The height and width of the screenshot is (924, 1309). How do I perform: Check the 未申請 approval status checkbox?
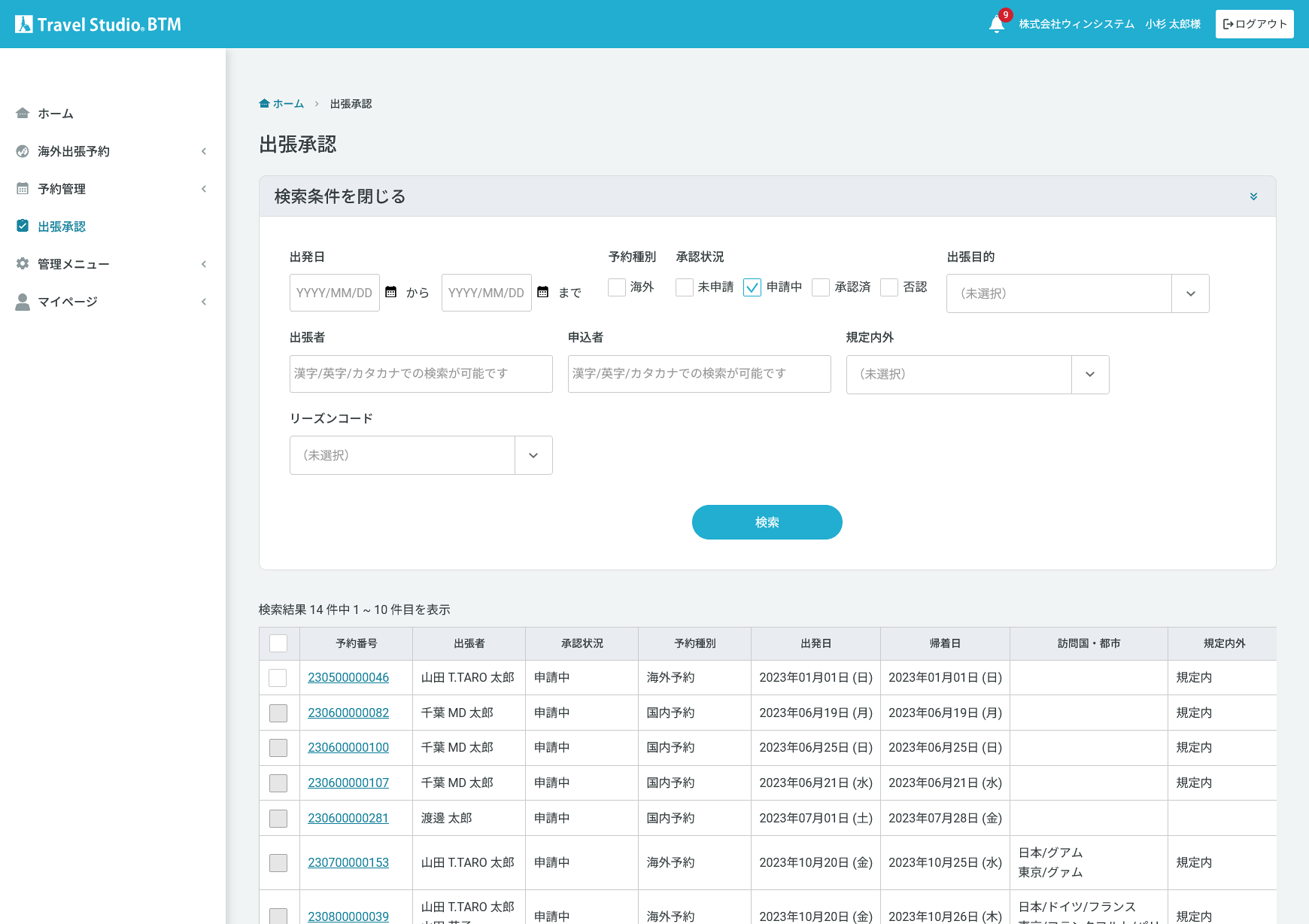click(x=685, y=287)
